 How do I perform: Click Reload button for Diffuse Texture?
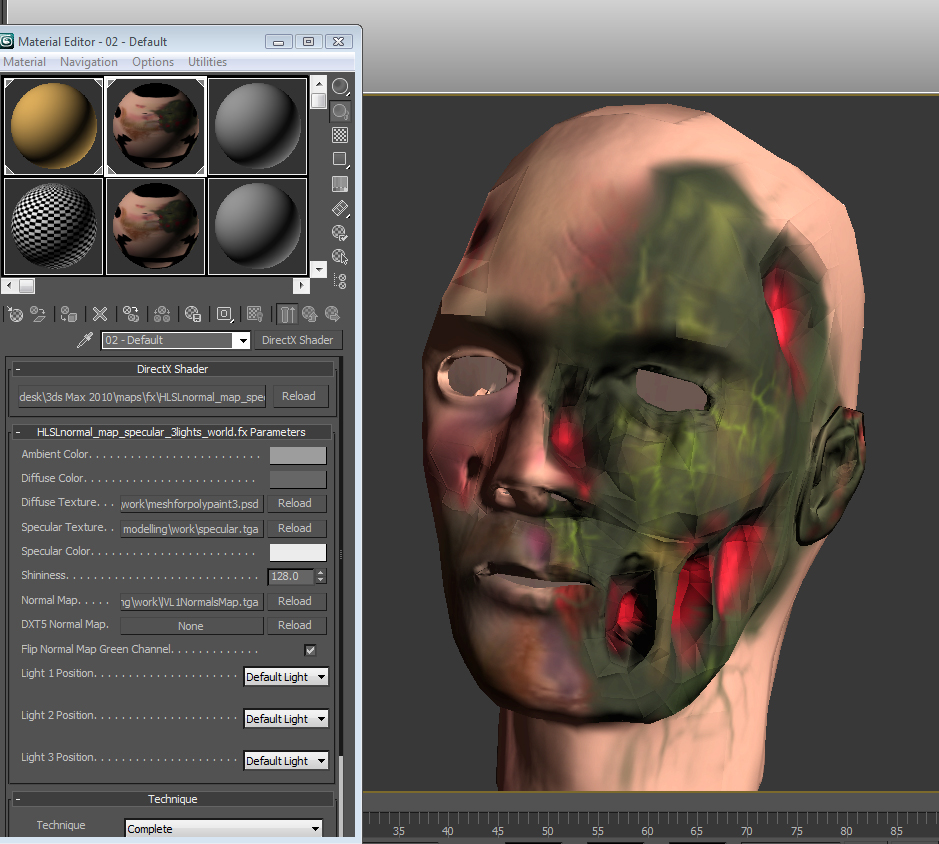coord(294,503)
